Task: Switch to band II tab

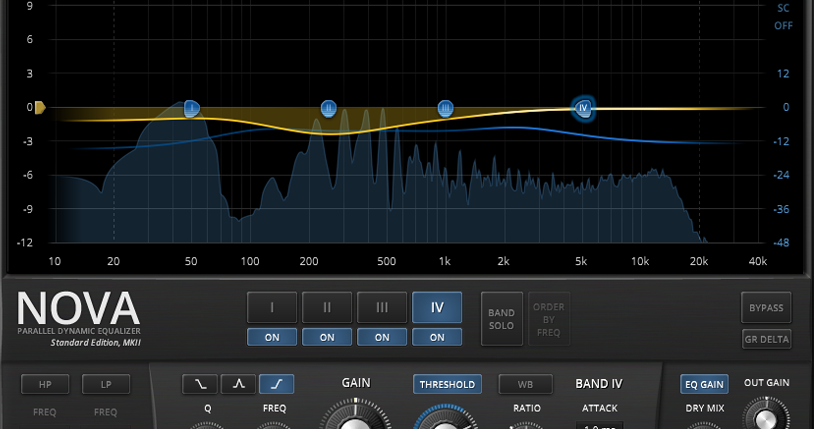Action: 327,307
